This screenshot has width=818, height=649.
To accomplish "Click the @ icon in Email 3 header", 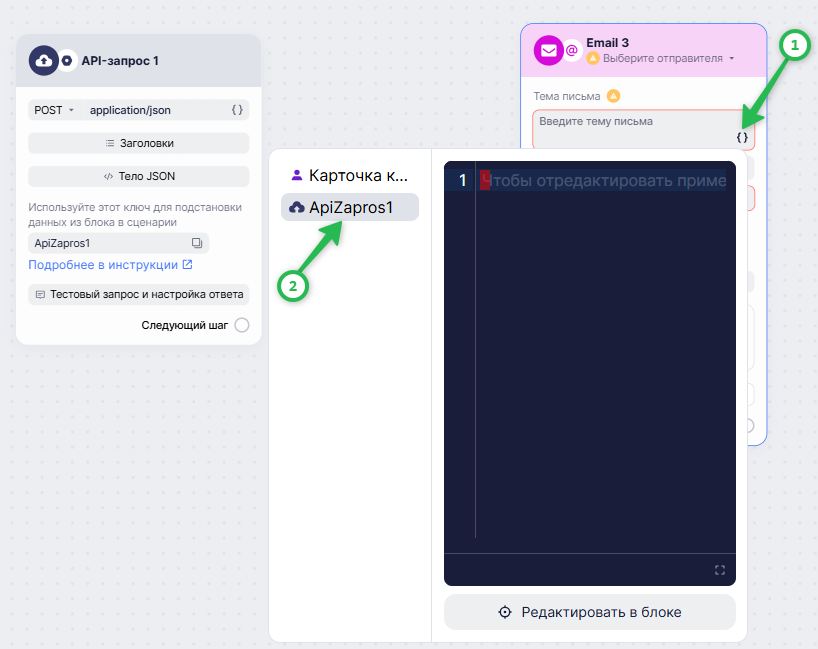I will point(572,51).
